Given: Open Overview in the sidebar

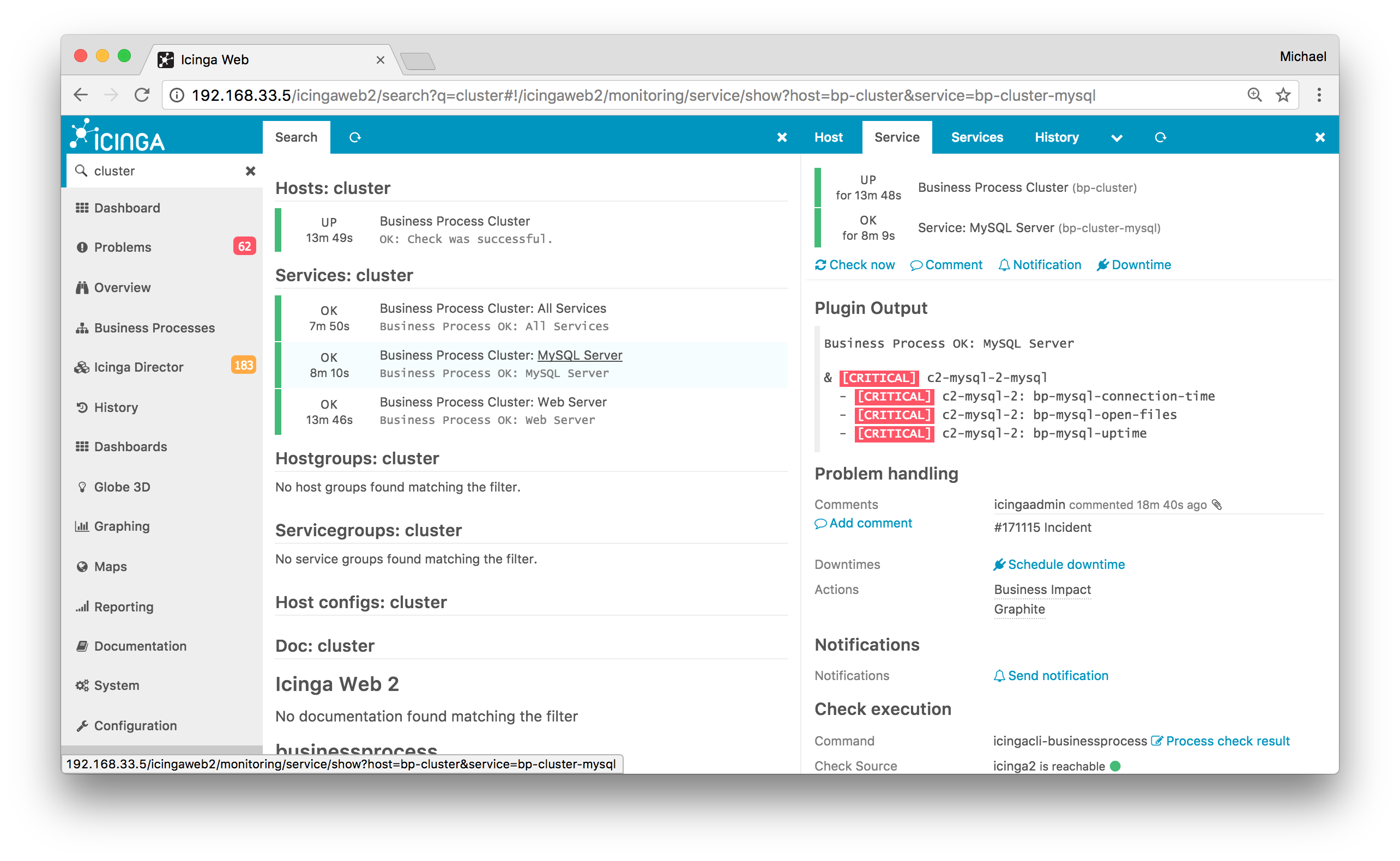Looking at the screenshot, I should click(162, 288).
